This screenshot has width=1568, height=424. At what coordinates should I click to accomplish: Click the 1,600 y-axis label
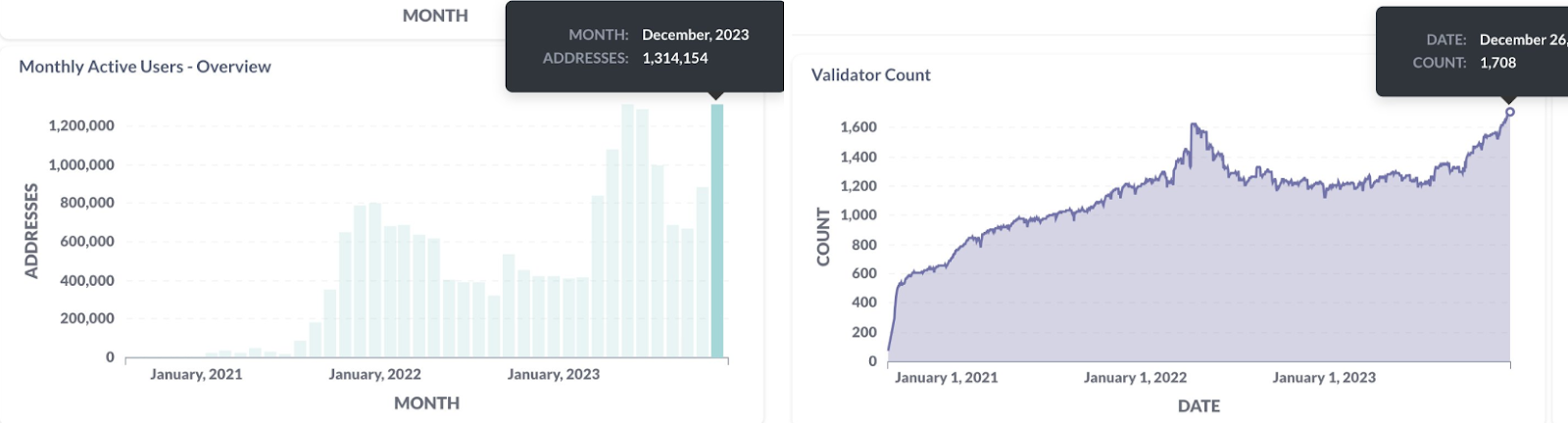(858, 127)
